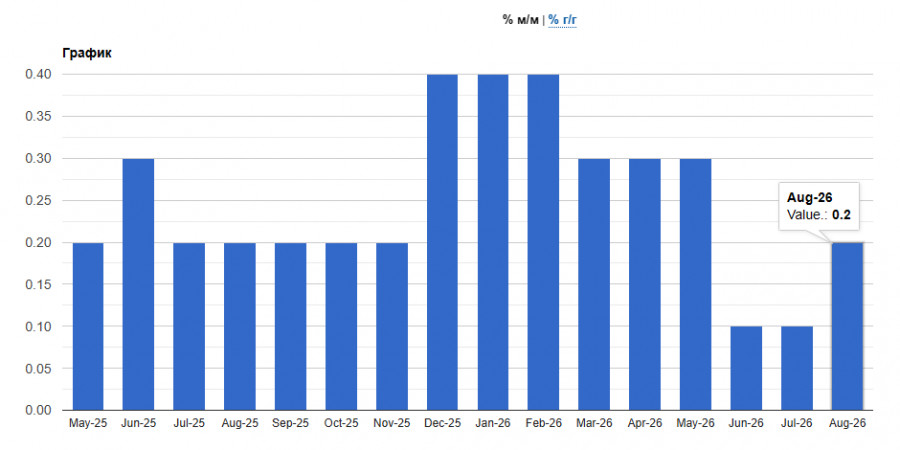Click the Apr-26 x-axis label

tap(645, 424)
